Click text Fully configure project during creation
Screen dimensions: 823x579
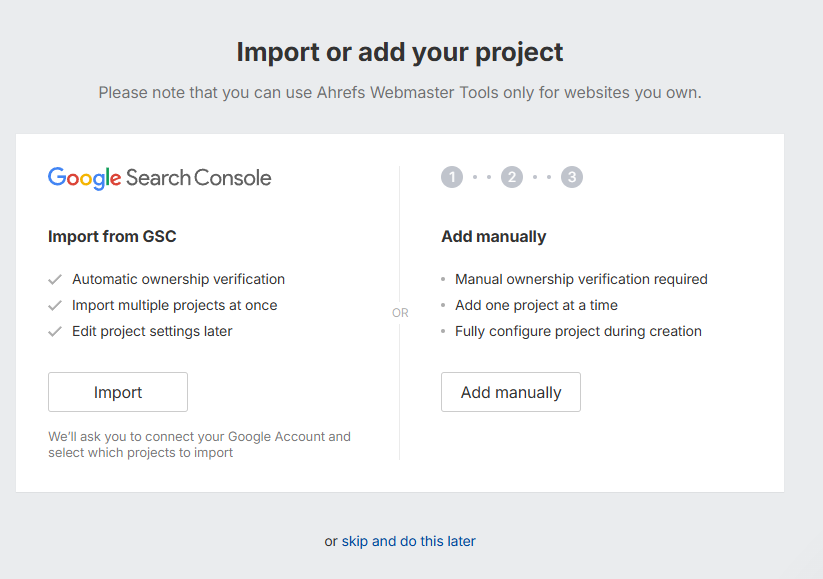click(x=578, y=332)
